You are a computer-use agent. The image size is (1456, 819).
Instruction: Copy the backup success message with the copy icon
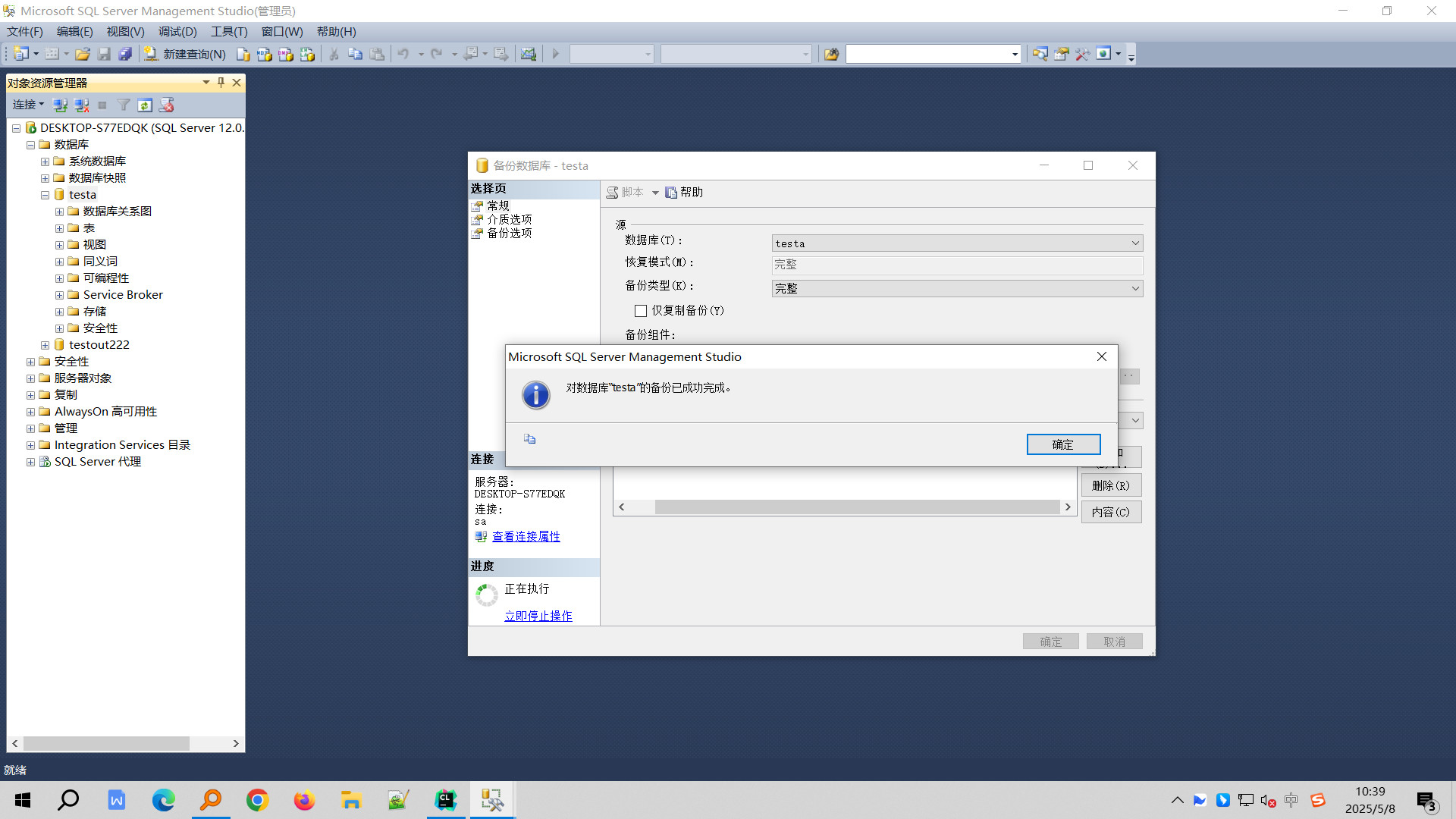pyautogui.click(x=529, y=439)
